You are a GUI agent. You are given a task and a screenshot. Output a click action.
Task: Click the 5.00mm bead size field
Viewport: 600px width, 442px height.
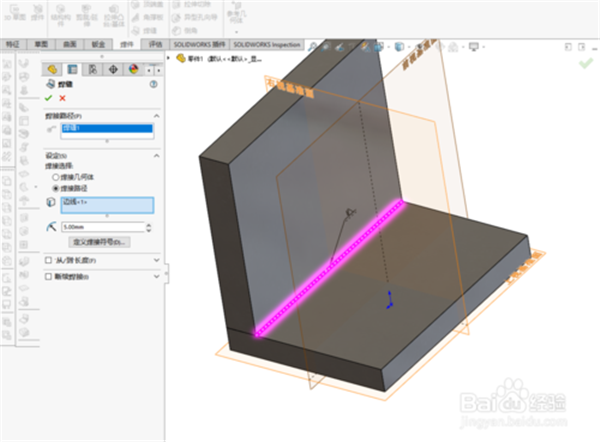click(x=102, y=227)
